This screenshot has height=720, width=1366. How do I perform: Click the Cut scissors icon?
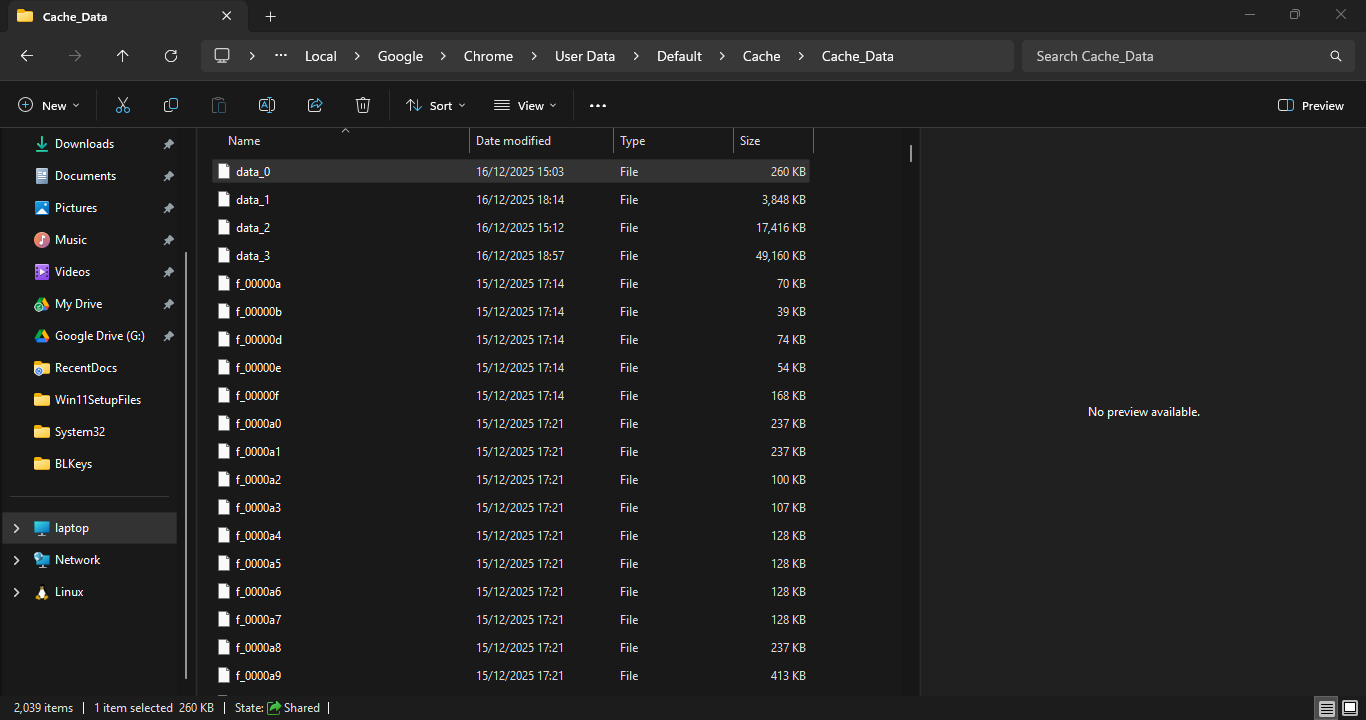click(123, 105)
